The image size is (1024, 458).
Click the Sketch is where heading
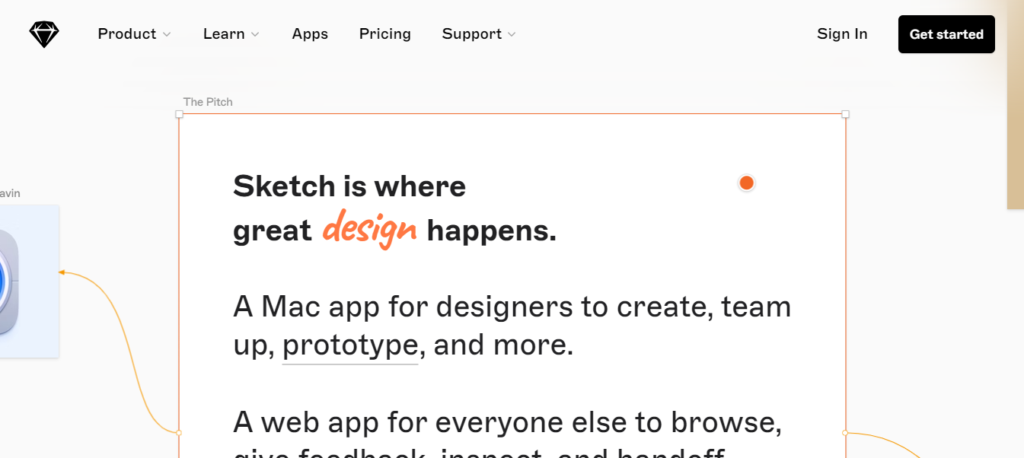[x=349, y=186]
